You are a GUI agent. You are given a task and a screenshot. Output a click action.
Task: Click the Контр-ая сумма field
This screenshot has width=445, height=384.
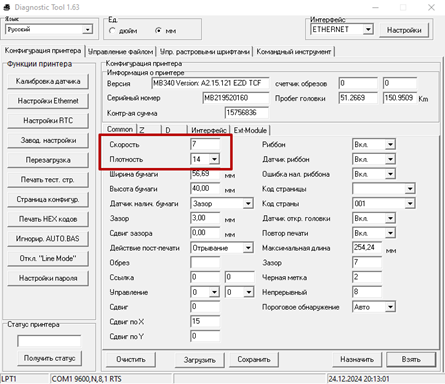pyautogui.click(x=247, y=113)
